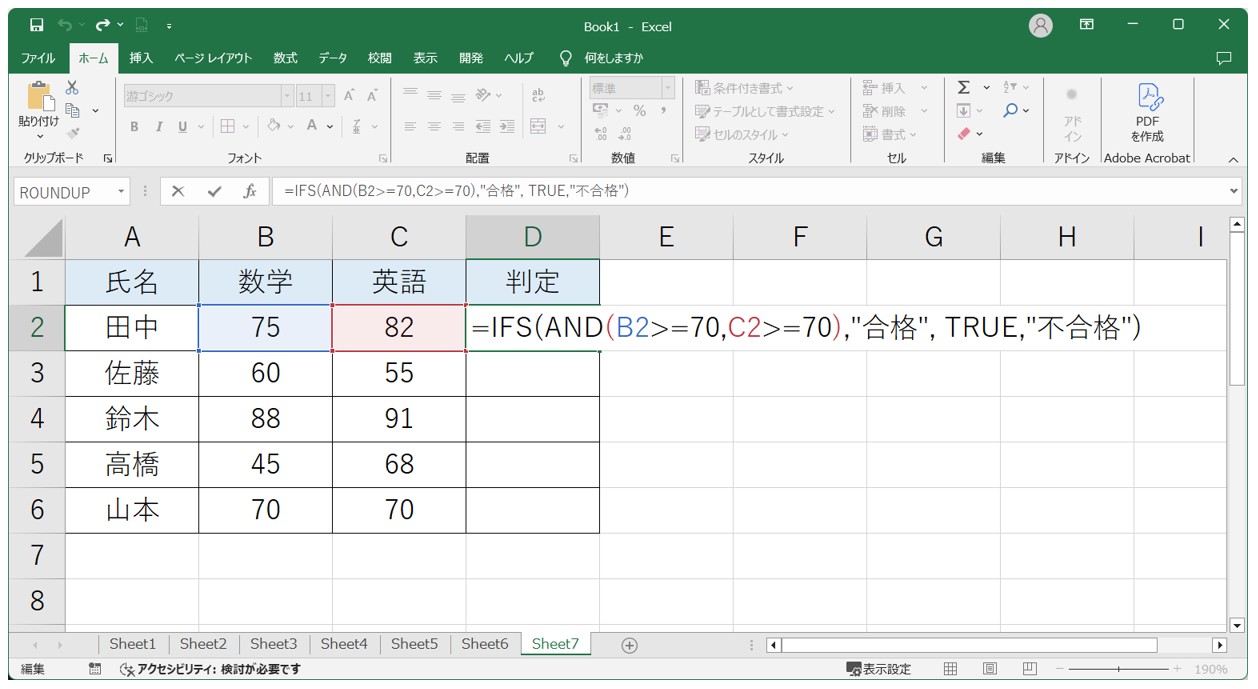
Task: Toggle Underline formatting
Action: pos(183,126)
